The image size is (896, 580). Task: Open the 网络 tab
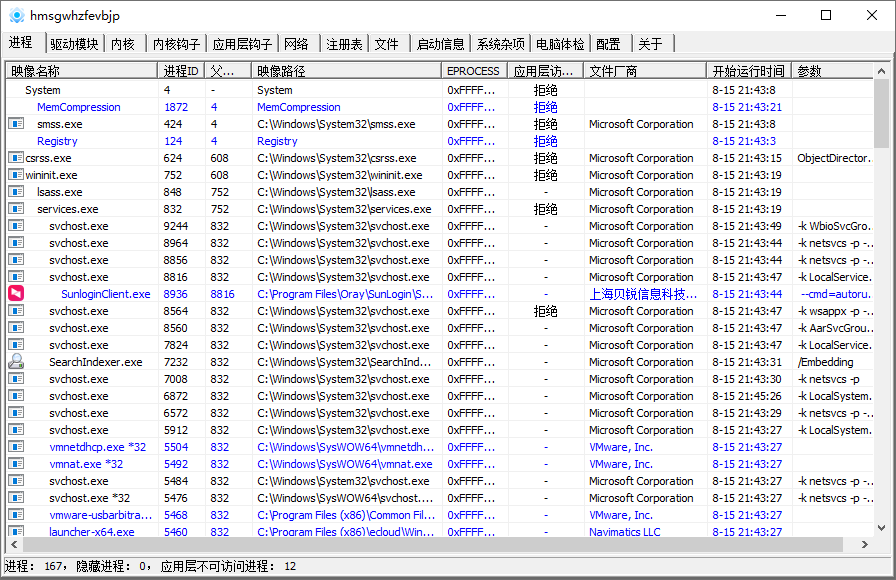296,44
